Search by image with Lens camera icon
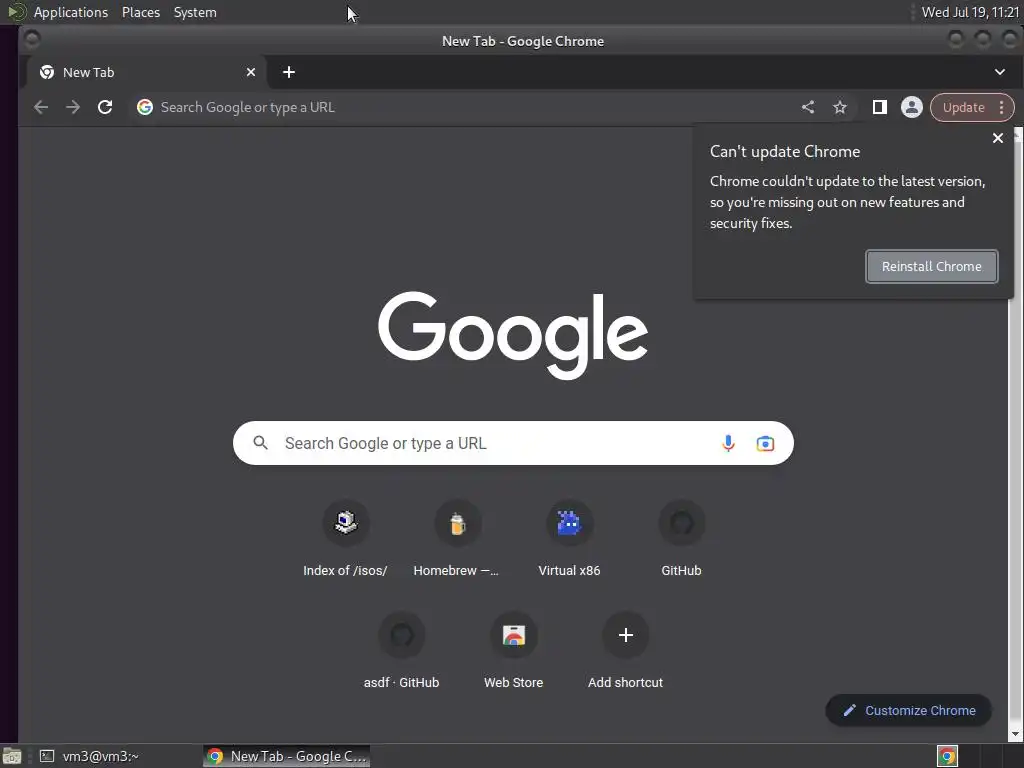The image size is (1024, 768). point(765,443)
